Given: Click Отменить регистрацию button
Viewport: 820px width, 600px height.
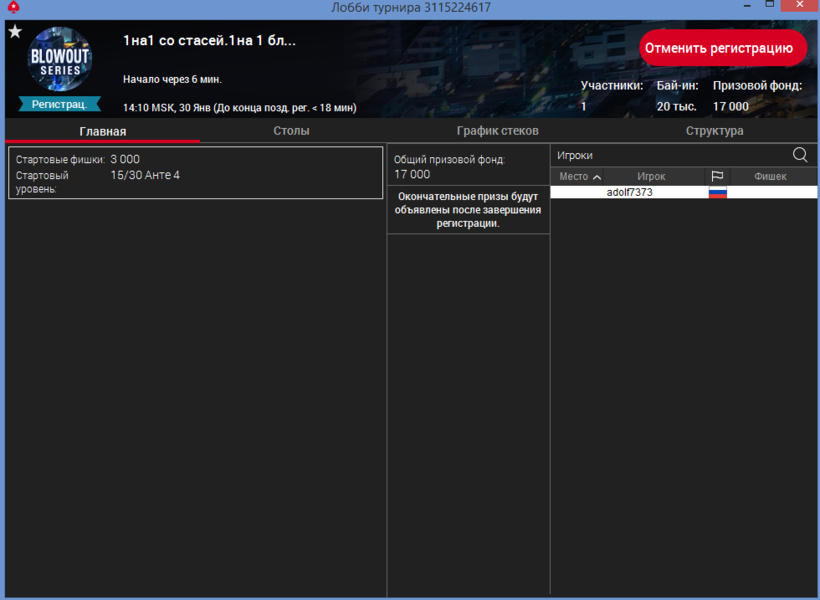Looking at the screenshot, I should (723, 48).
